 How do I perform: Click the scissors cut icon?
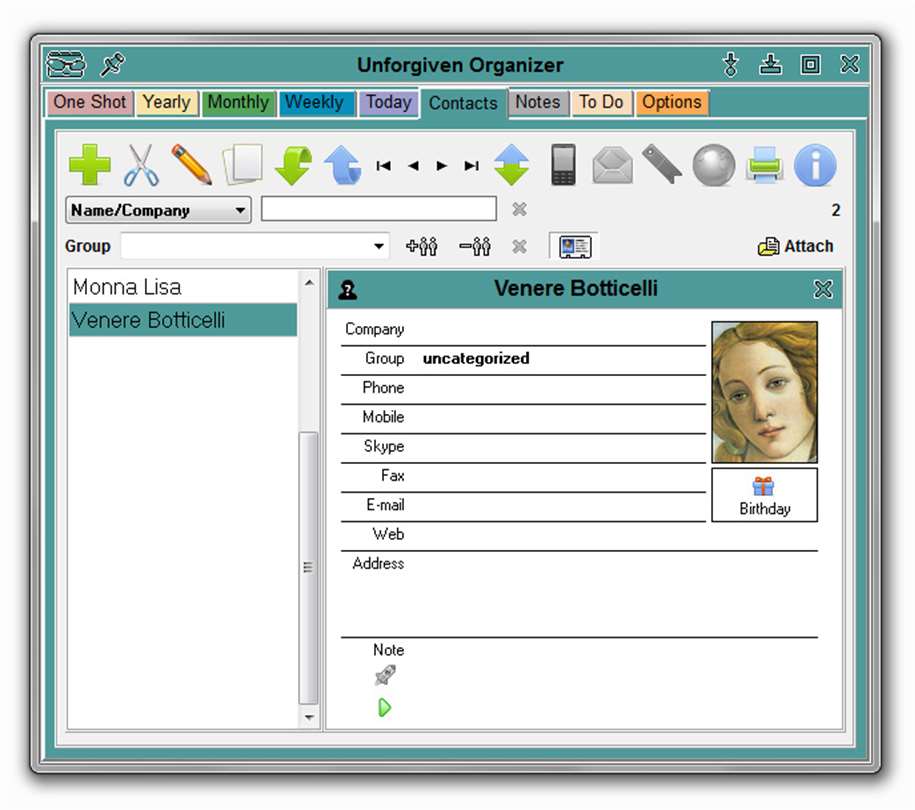pos(141,165)
